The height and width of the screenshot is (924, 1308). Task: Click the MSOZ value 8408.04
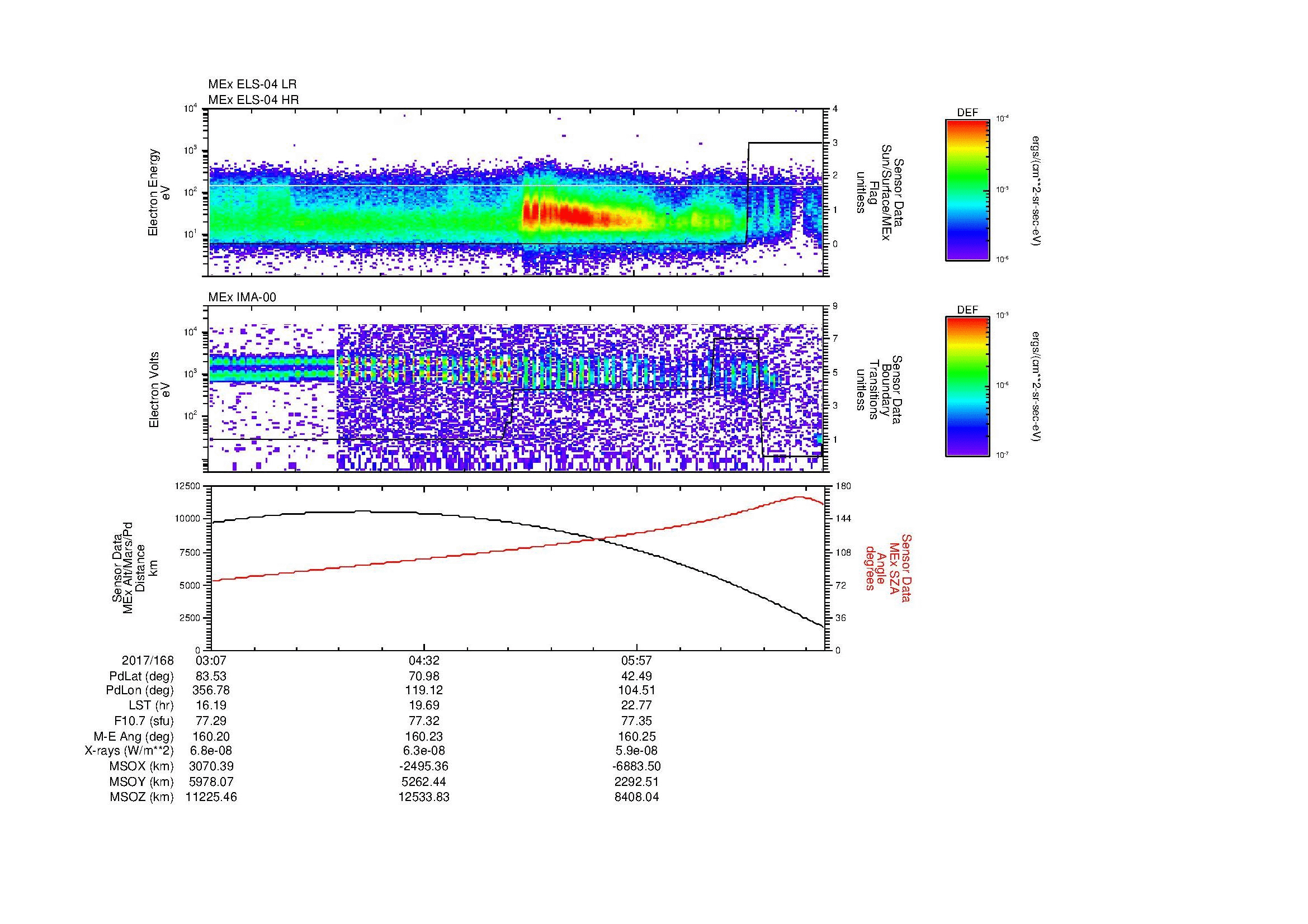637,797
